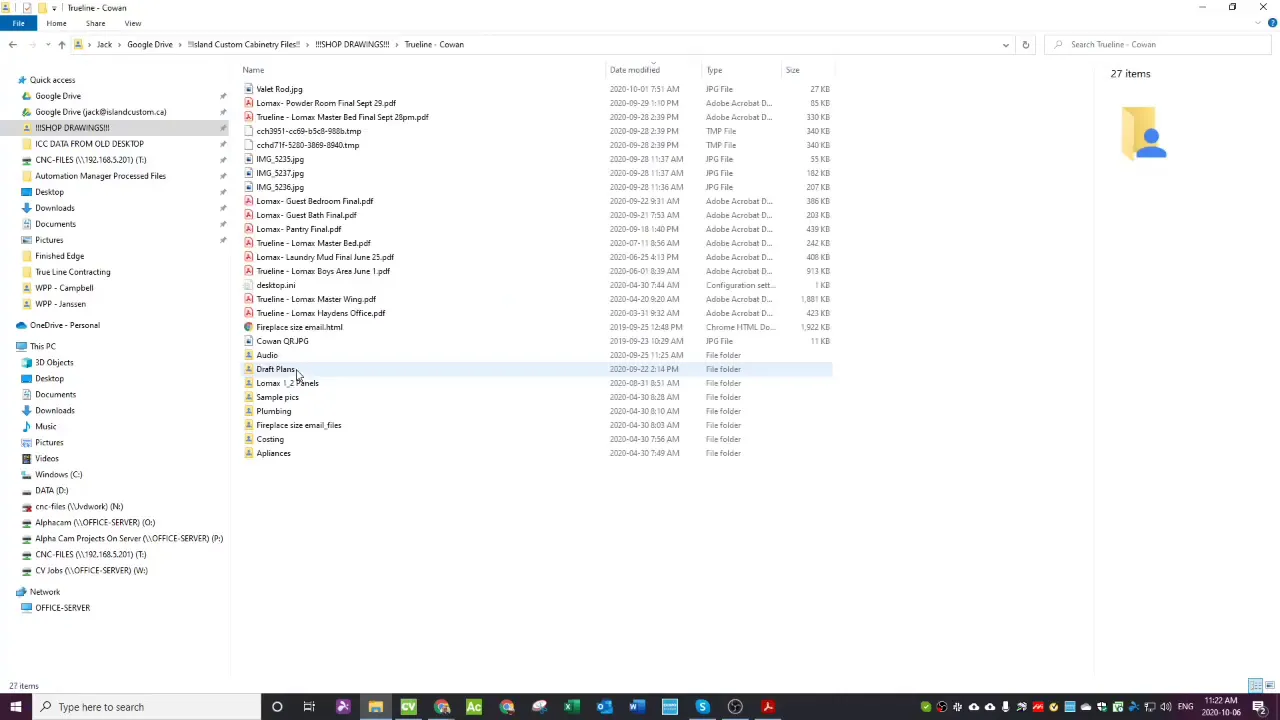Select Cowan QR.JPG file name

click(x=282, y=341)
